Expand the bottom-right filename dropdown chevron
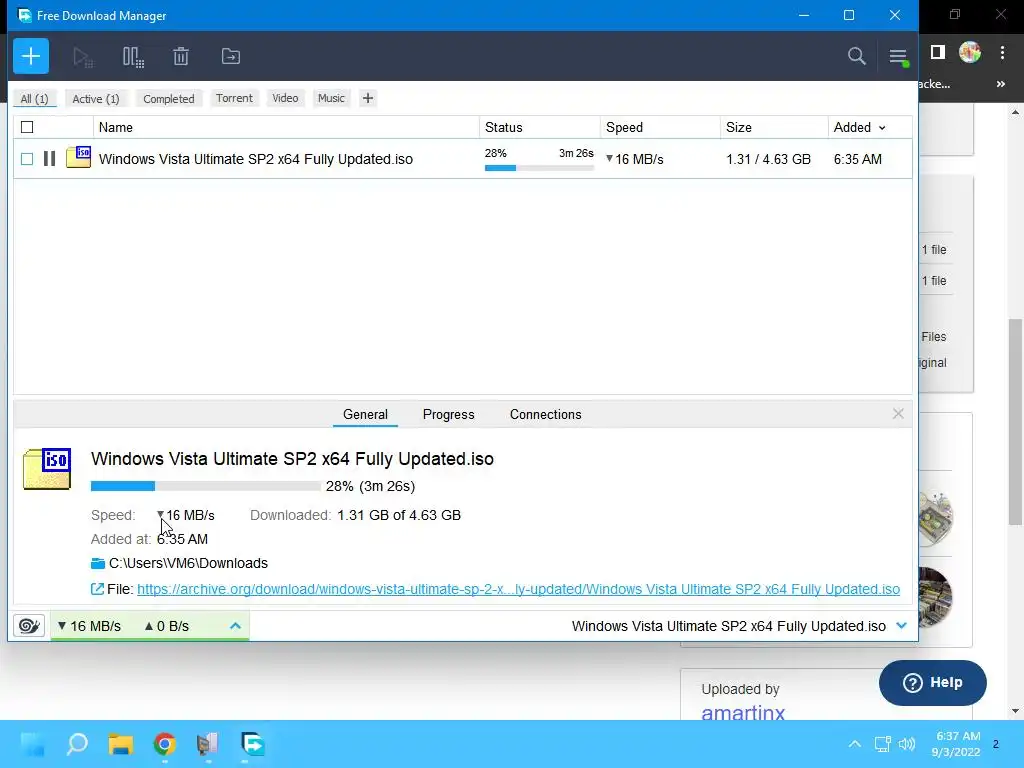Screen dimensions: 1024x768 [902, 626]
